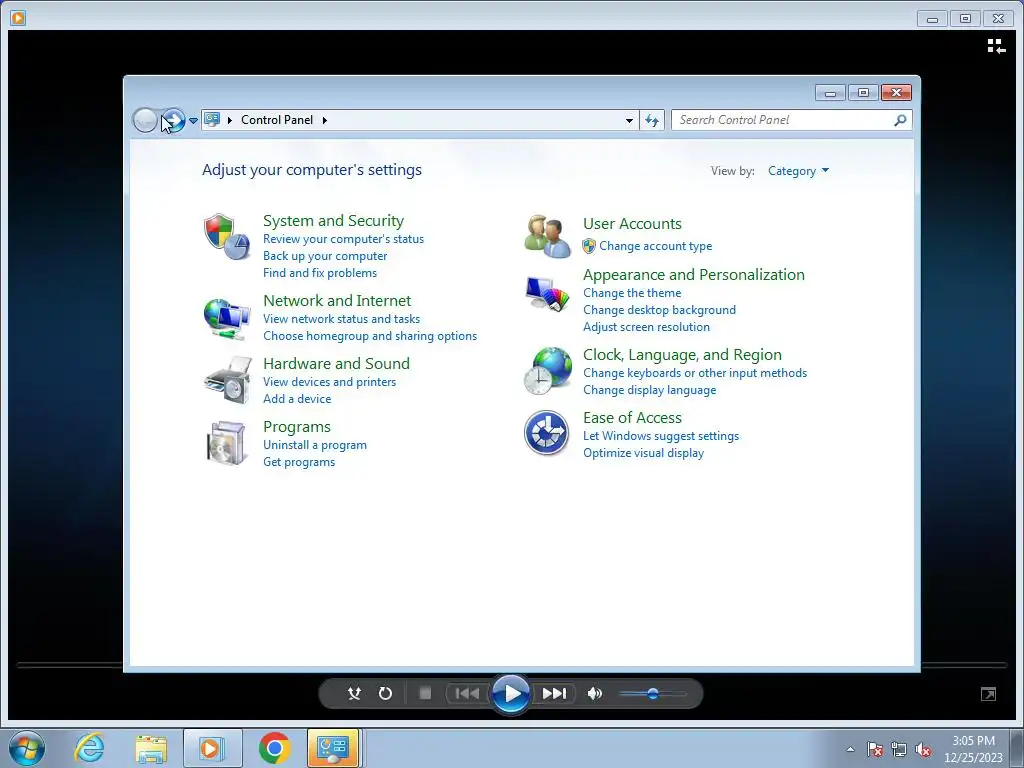Click Change keyboards or other input methods
This screenshot has height=768, width=1024.
click(x=695, y=373)
